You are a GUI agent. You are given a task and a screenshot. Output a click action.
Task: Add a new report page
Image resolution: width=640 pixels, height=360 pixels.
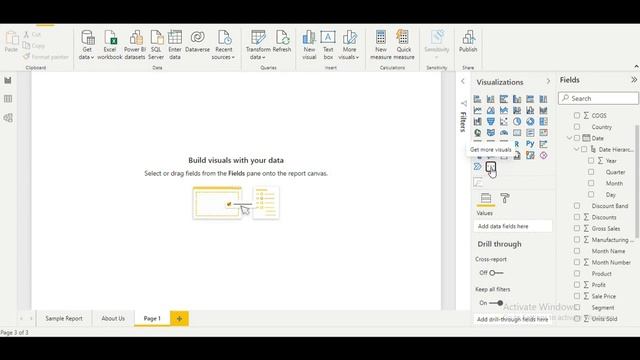tap(179, 319)
